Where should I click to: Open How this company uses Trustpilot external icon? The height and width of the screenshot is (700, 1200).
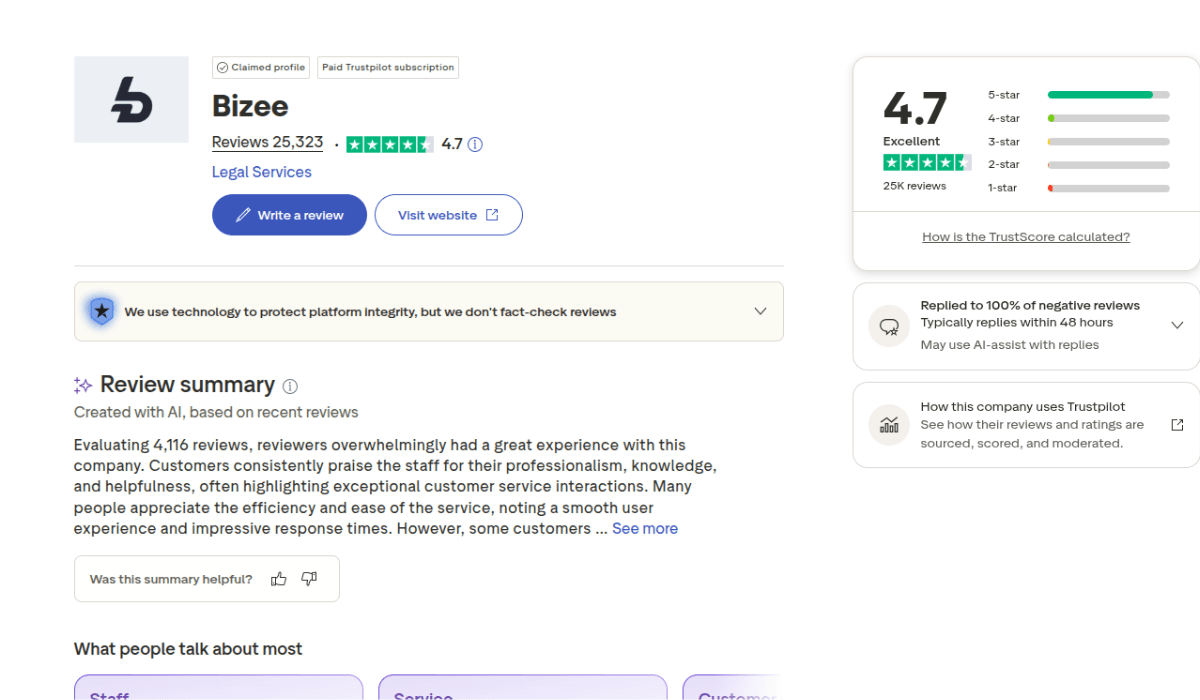[1177, 425]
